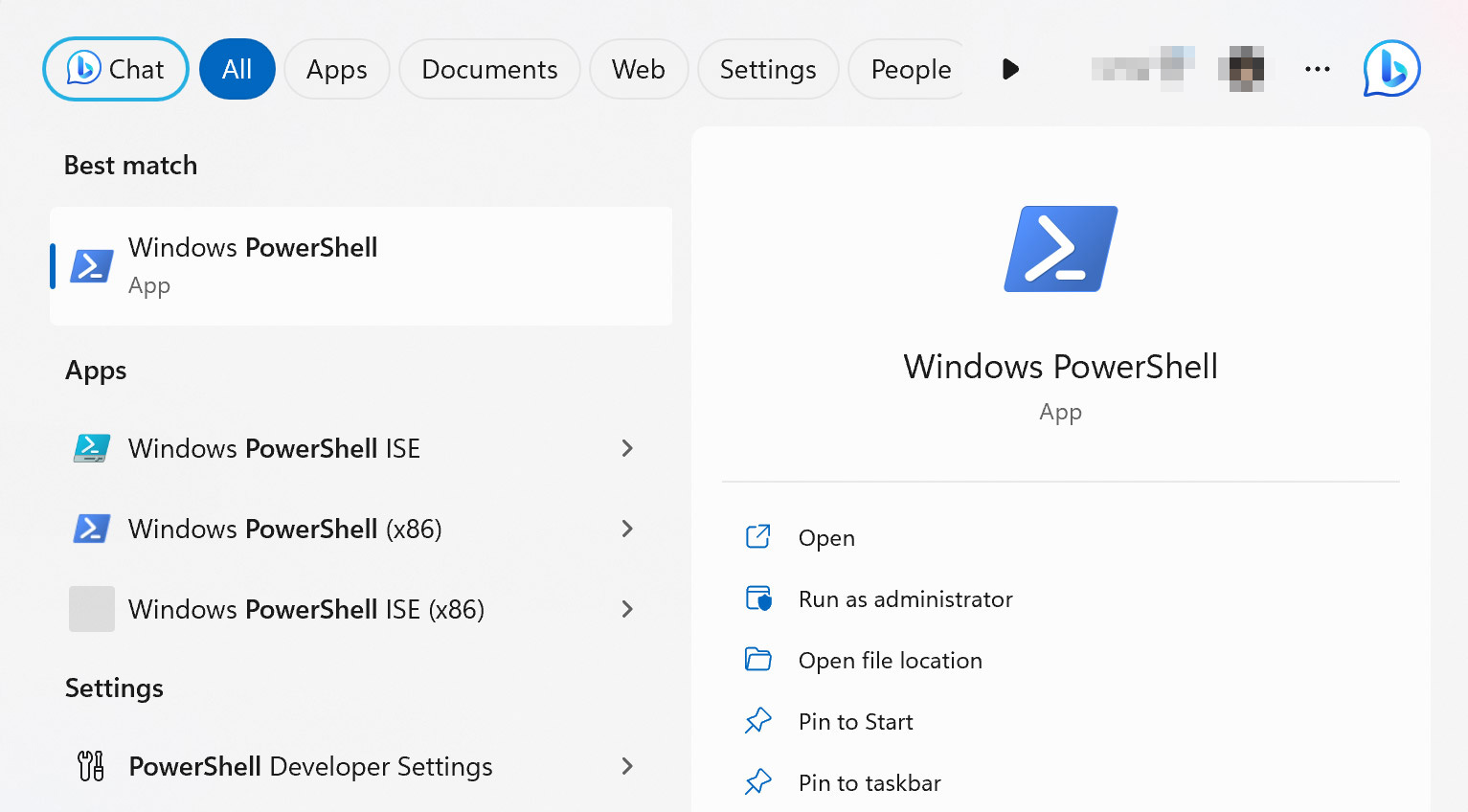
Task: Click the Bing icon in top-right corner
Action: point(1391,69)
